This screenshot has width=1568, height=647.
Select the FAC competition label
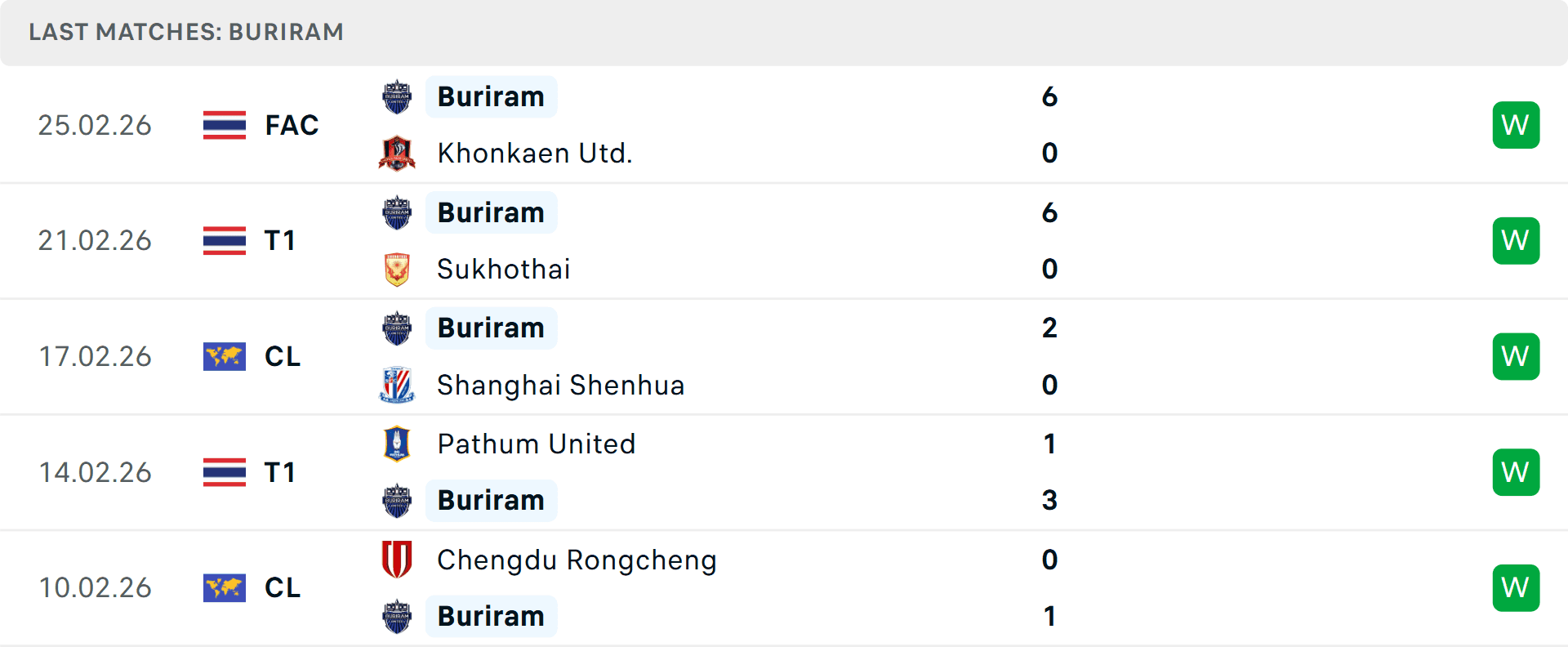pos(292,124)
